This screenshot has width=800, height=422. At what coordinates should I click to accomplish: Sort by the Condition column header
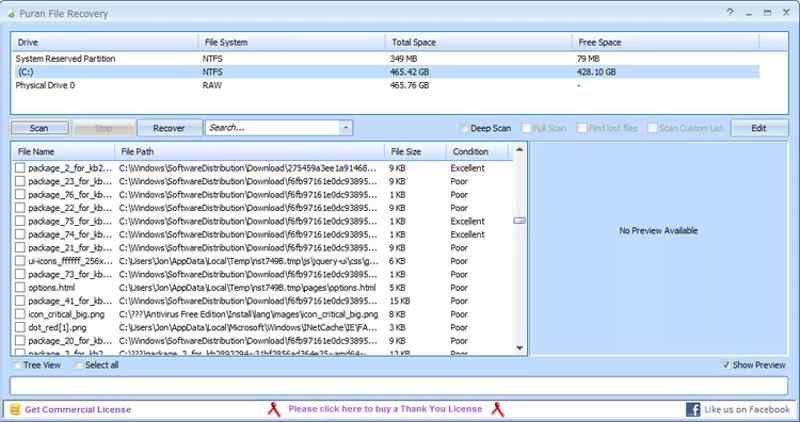tap(477, 152)
